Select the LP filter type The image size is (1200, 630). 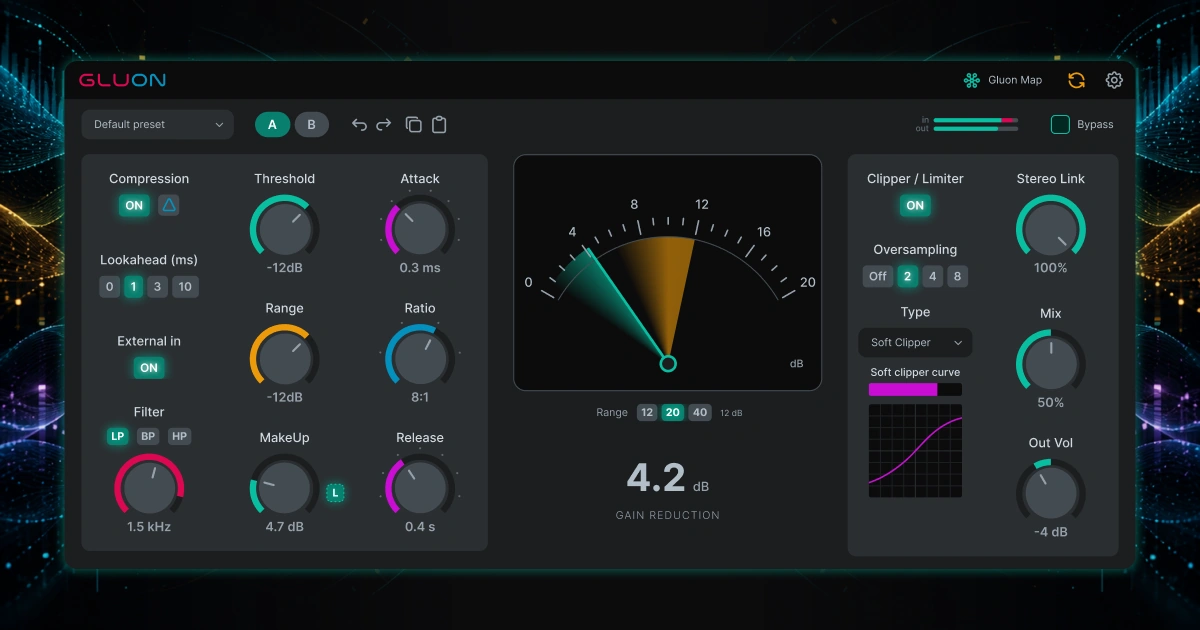[x=118, y=436]
